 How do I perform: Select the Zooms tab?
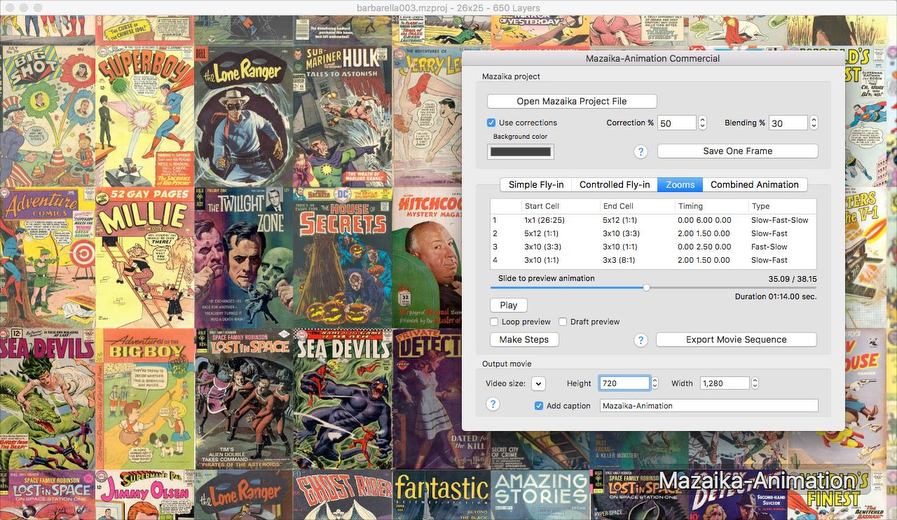[x=680, y=184]
